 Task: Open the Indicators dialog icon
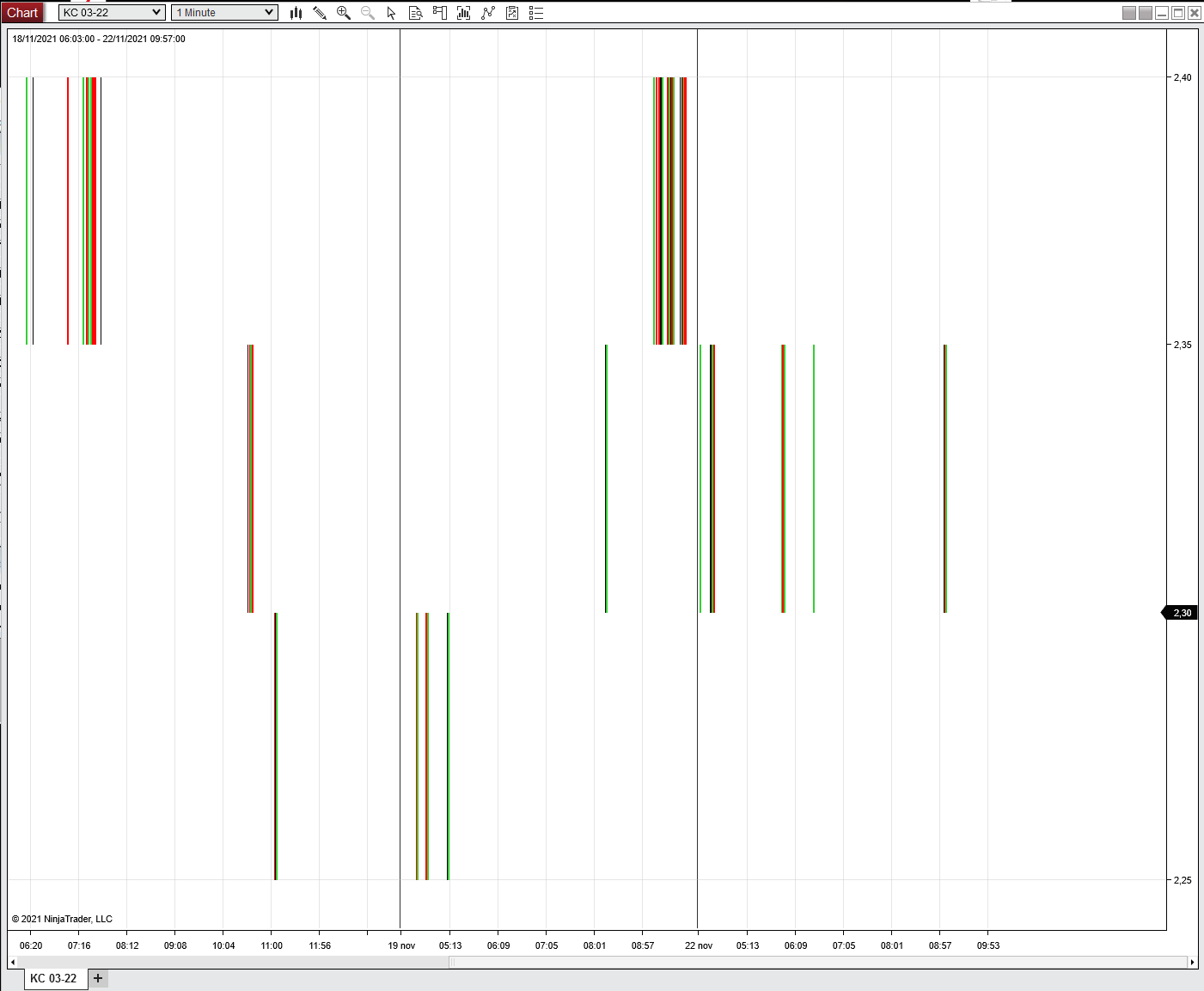tap(463, 13)
